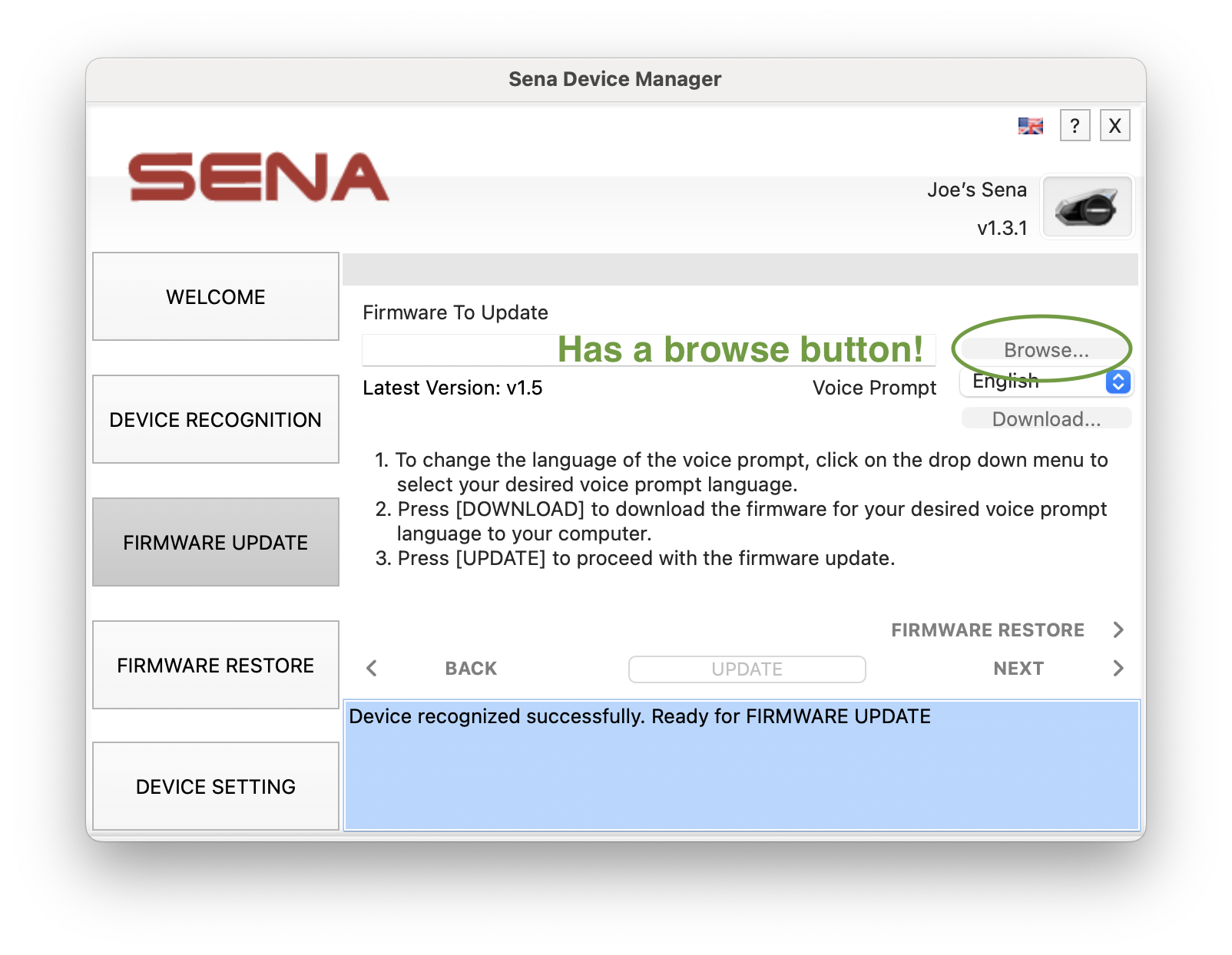Image resolution: width=1232 pixels, height=955 pixels.
Task: Click the SENA logo
Action: pyautogui.click(x=259, y=177)
